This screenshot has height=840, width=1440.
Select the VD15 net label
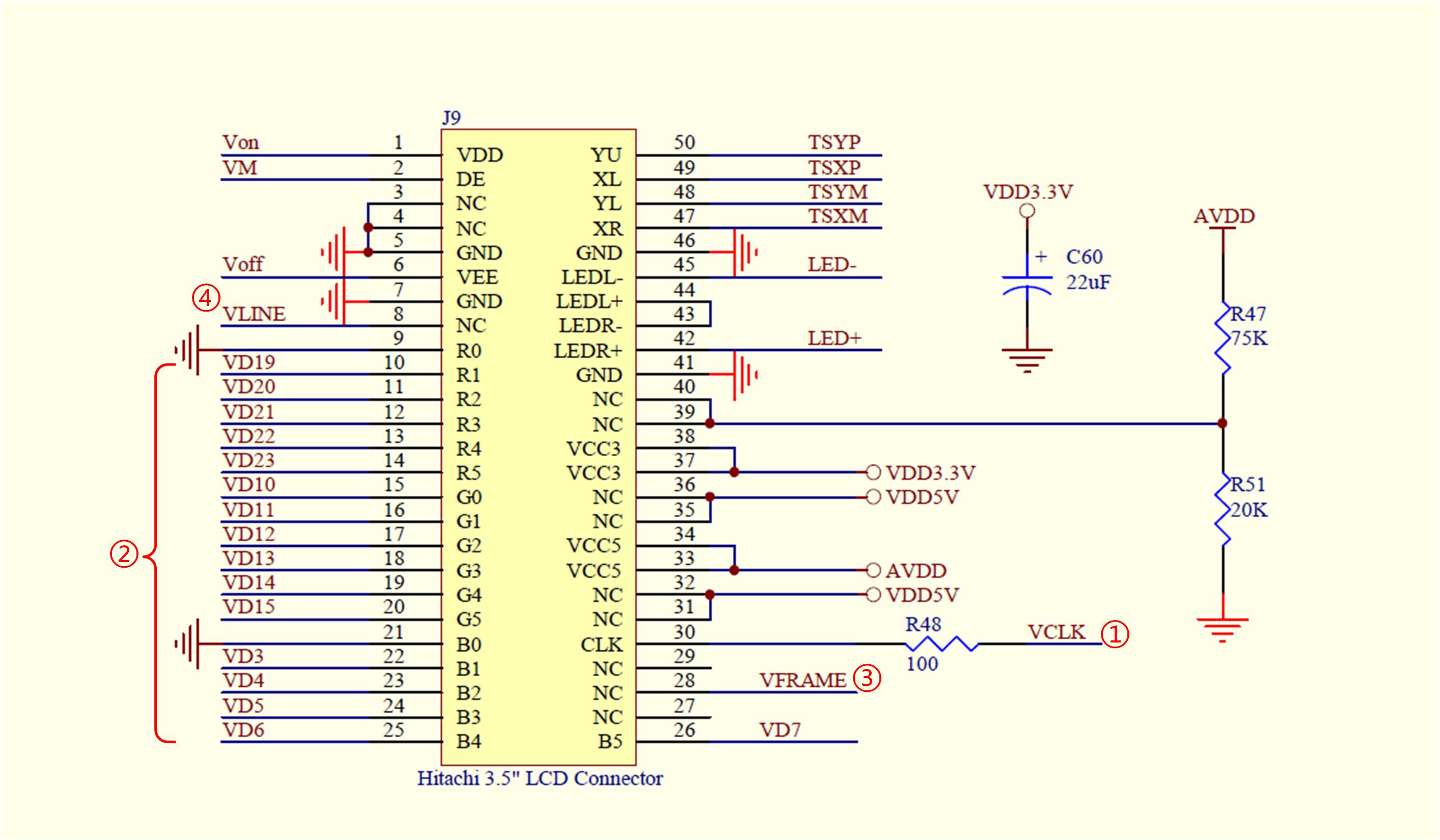[x=249, y=607]
